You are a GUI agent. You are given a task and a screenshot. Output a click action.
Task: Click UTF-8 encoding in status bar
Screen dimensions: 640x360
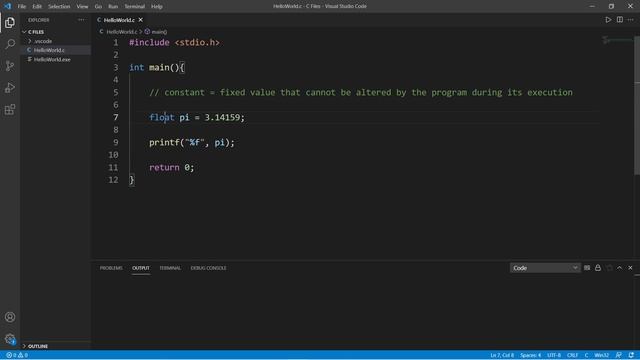[554, 355]
